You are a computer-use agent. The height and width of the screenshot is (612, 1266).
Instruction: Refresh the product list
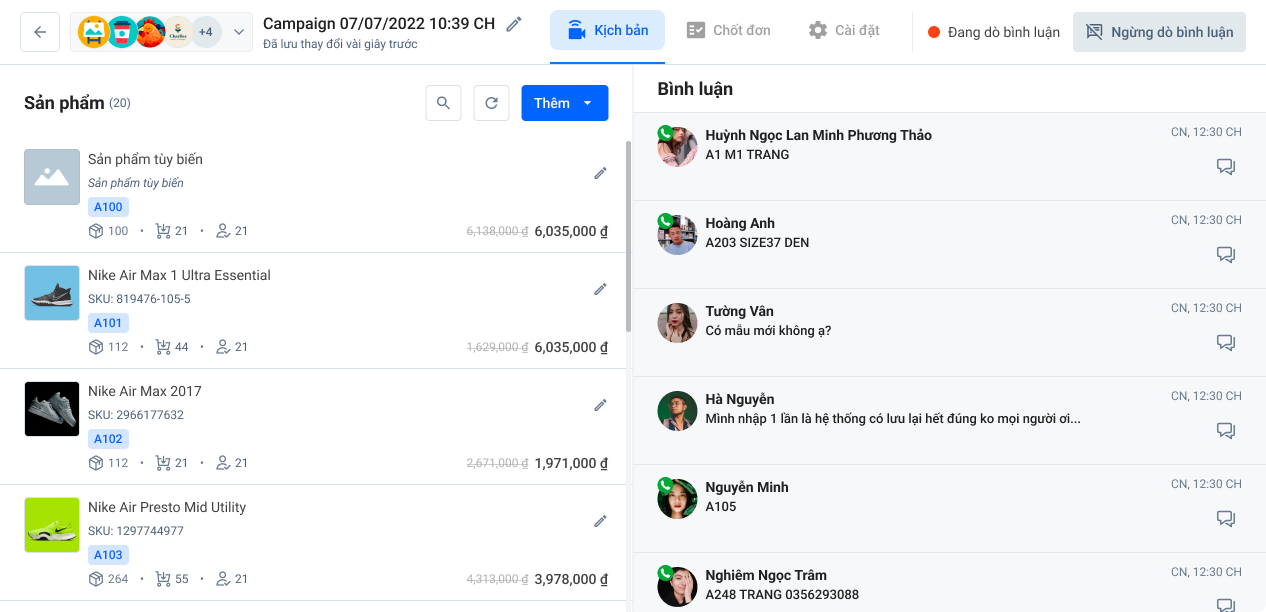pyautogui.click(x=491, y=103)
